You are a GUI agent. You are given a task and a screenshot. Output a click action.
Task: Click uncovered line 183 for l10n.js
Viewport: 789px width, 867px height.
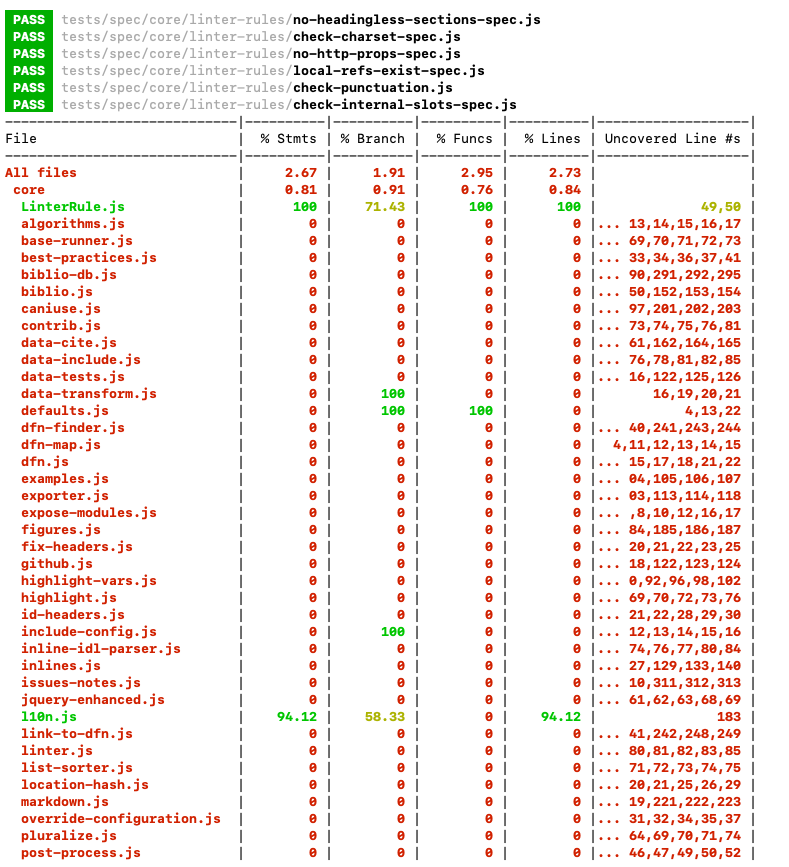729,717
